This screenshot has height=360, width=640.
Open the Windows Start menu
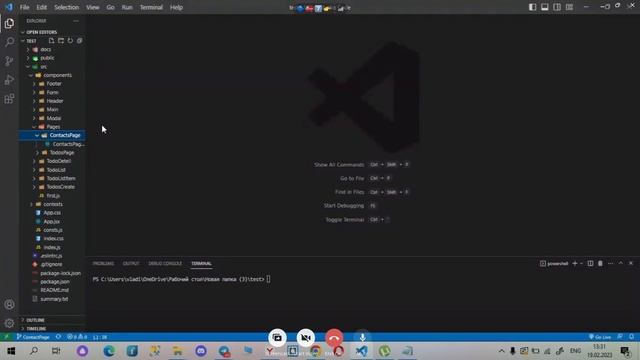(11, 351)
